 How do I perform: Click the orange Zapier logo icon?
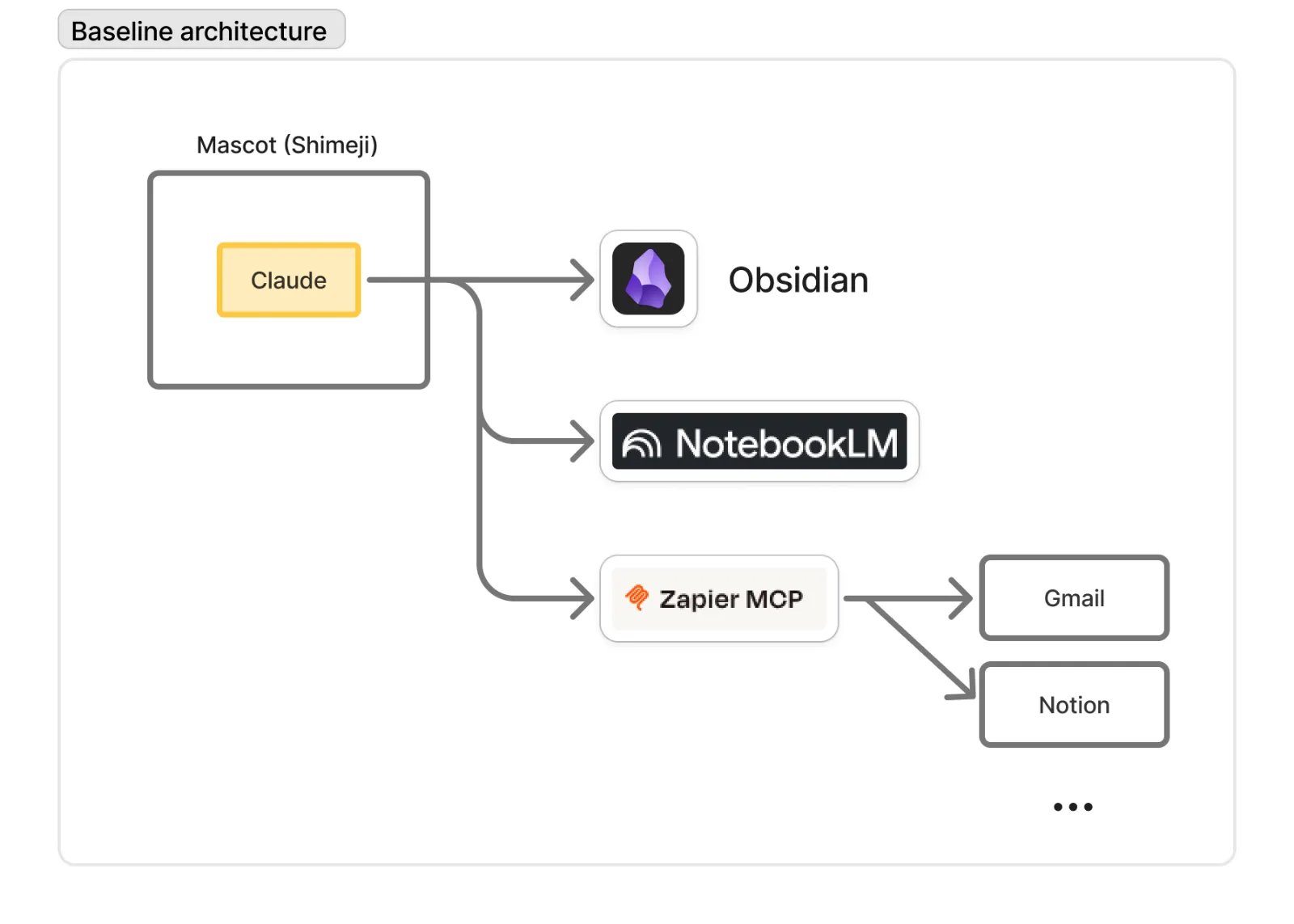point(637,597)
